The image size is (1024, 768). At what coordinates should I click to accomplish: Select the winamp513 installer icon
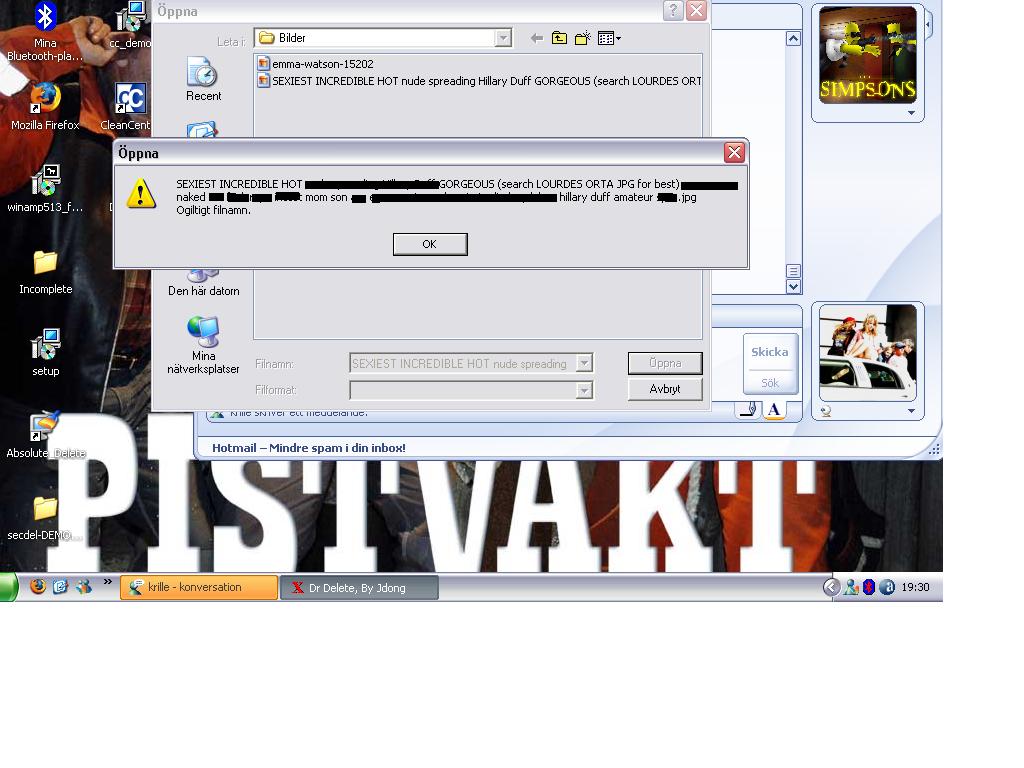click(x=45, y=189)
